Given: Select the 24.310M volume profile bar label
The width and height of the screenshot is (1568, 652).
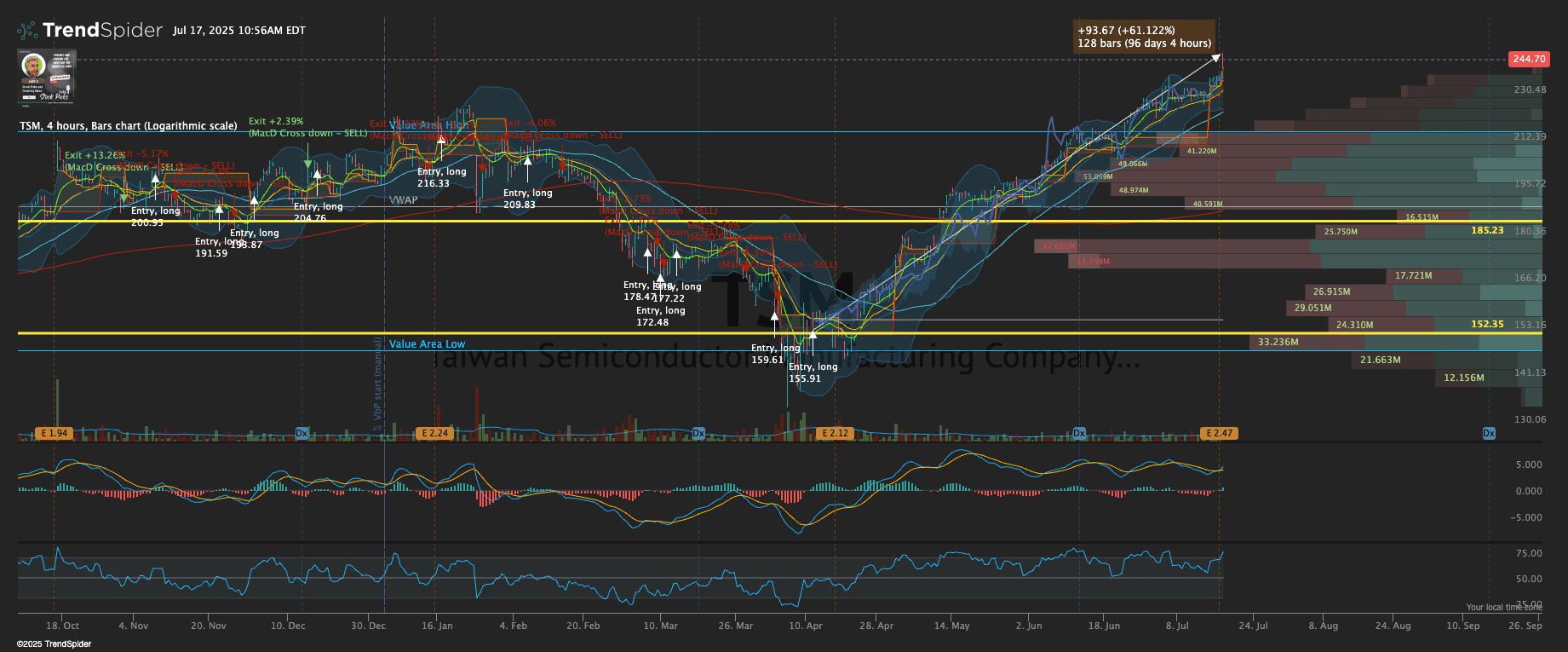Looking at the screenshot, I should pyautogui.click(x=1355, y=326).
